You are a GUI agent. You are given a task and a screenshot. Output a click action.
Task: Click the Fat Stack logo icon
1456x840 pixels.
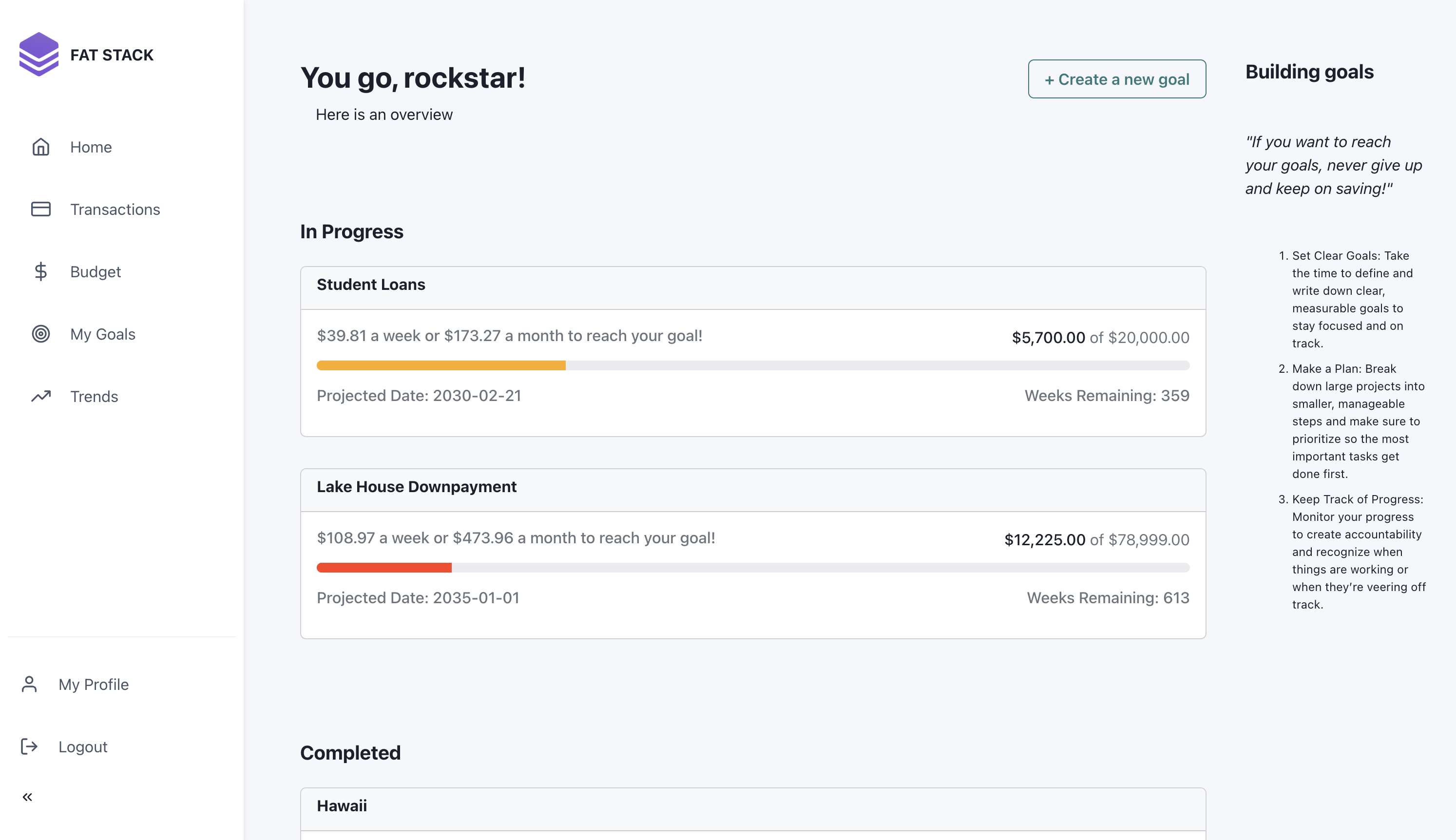(38, 54)
